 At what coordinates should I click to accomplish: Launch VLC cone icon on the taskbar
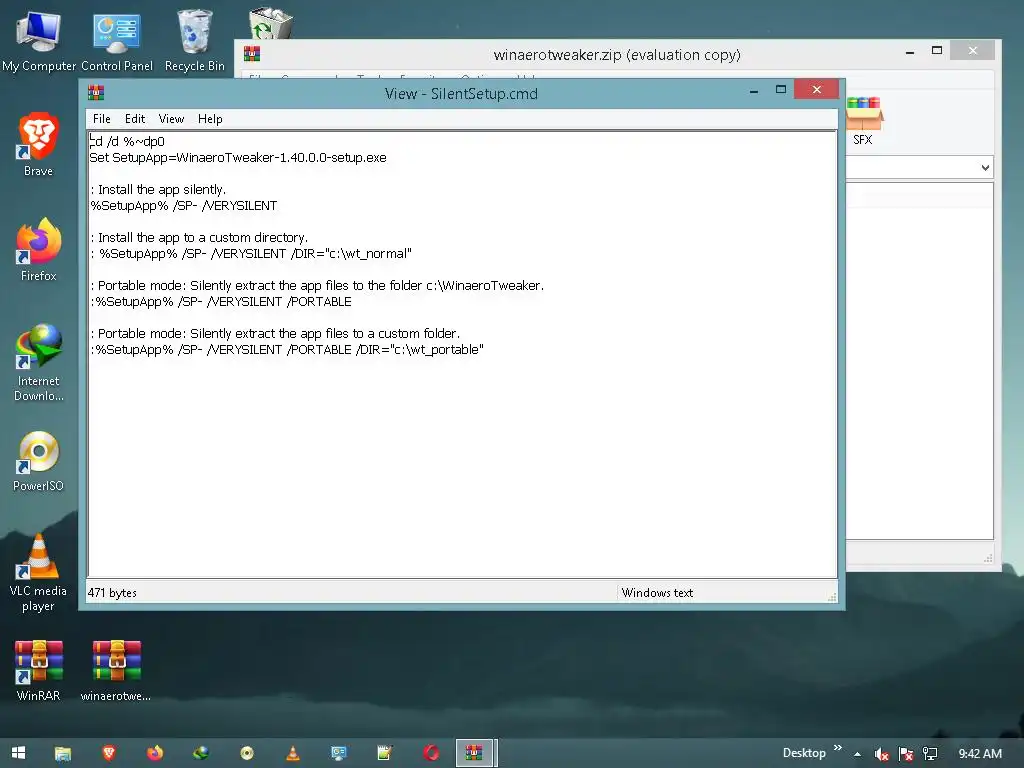tap(293, 753)
